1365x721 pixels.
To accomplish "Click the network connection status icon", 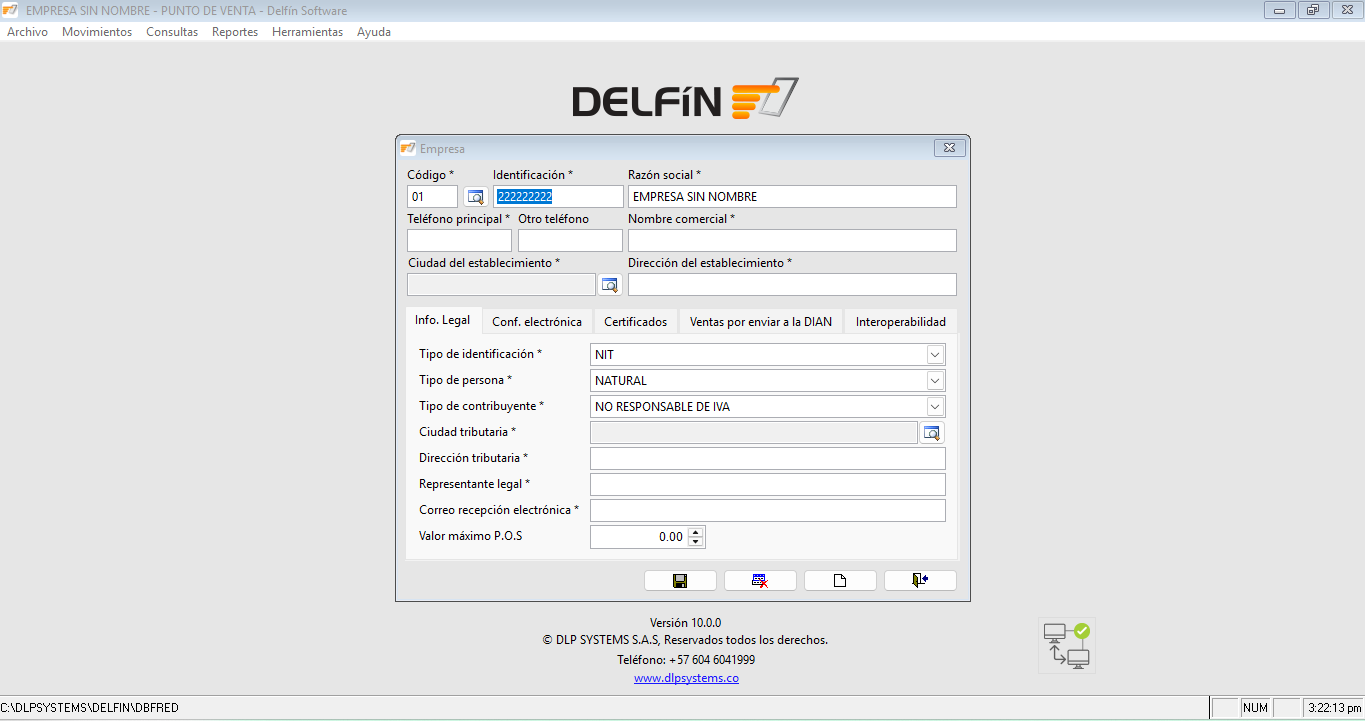I will 1066,645.
